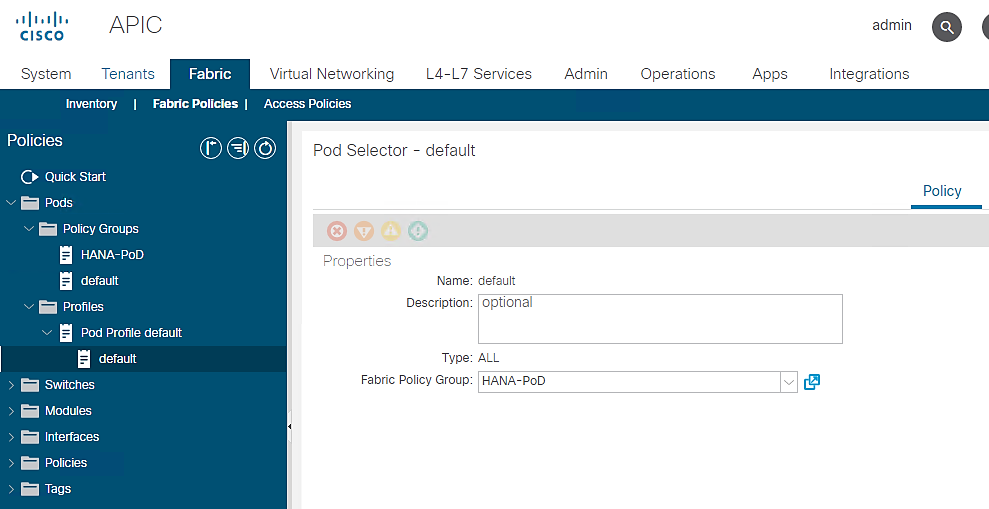Open the Tenants menu tab
Screen dimensions: 989x509
click(x=128, y=74)
